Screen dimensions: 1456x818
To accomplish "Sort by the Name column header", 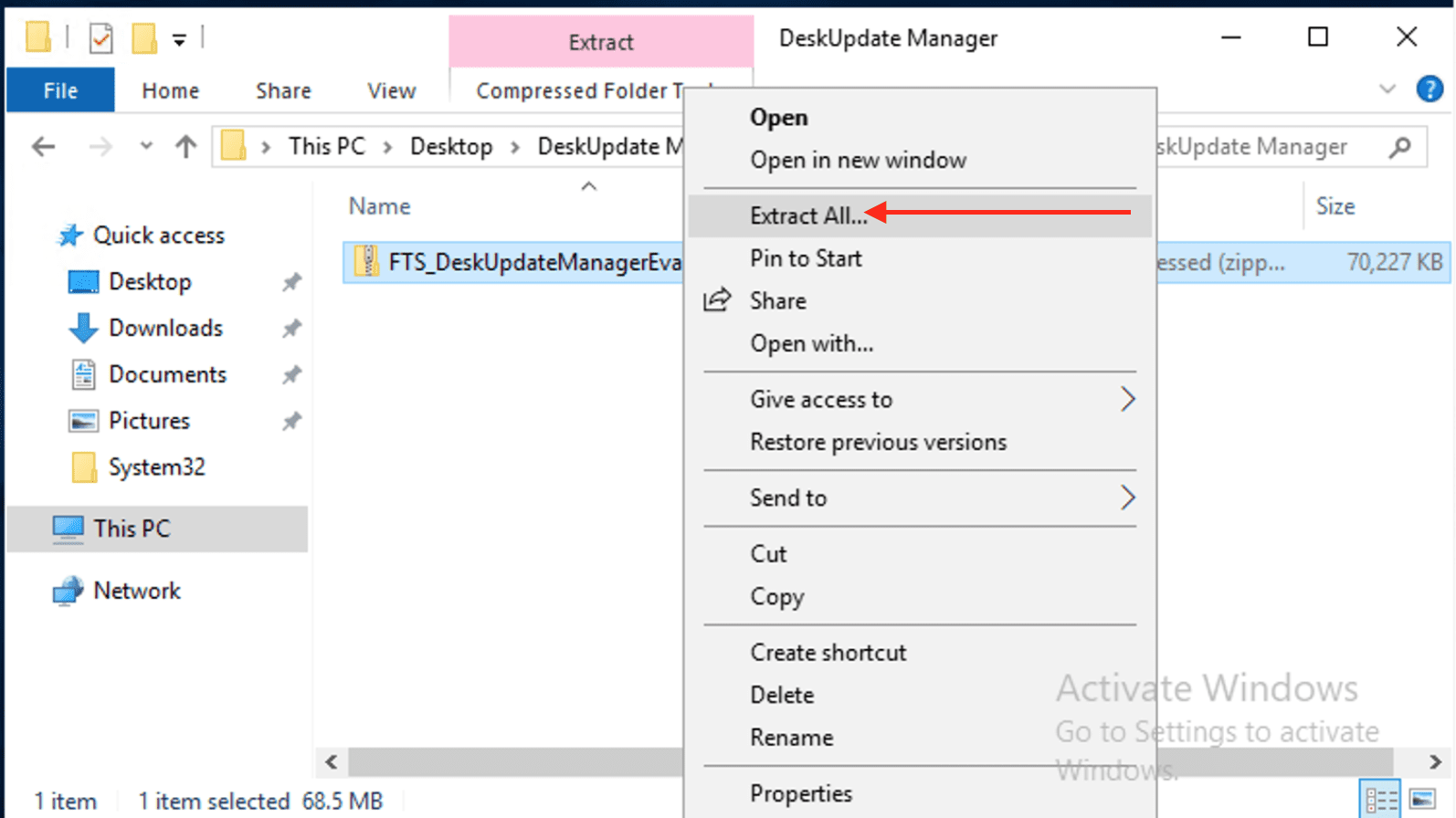I will point(380,206).
